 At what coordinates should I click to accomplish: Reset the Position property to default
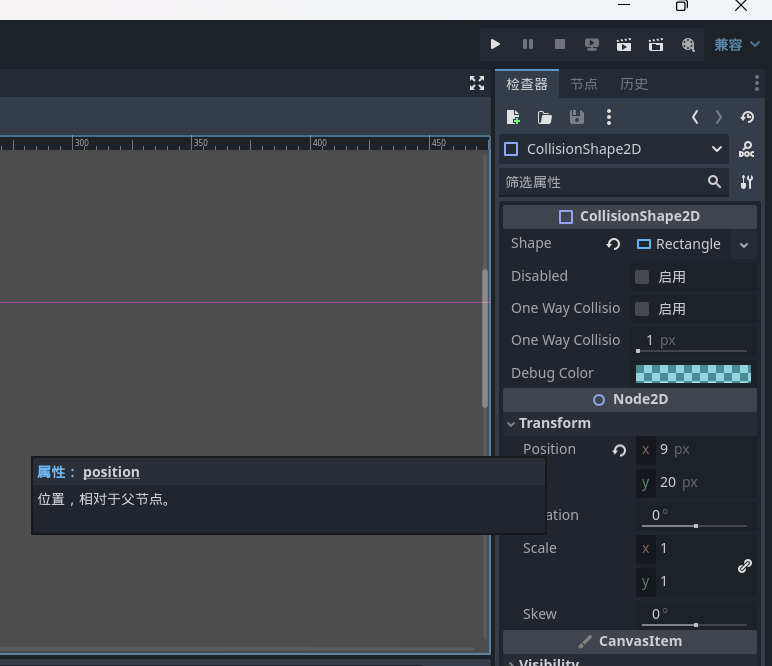pyautogui.click(x=619, y=450)
